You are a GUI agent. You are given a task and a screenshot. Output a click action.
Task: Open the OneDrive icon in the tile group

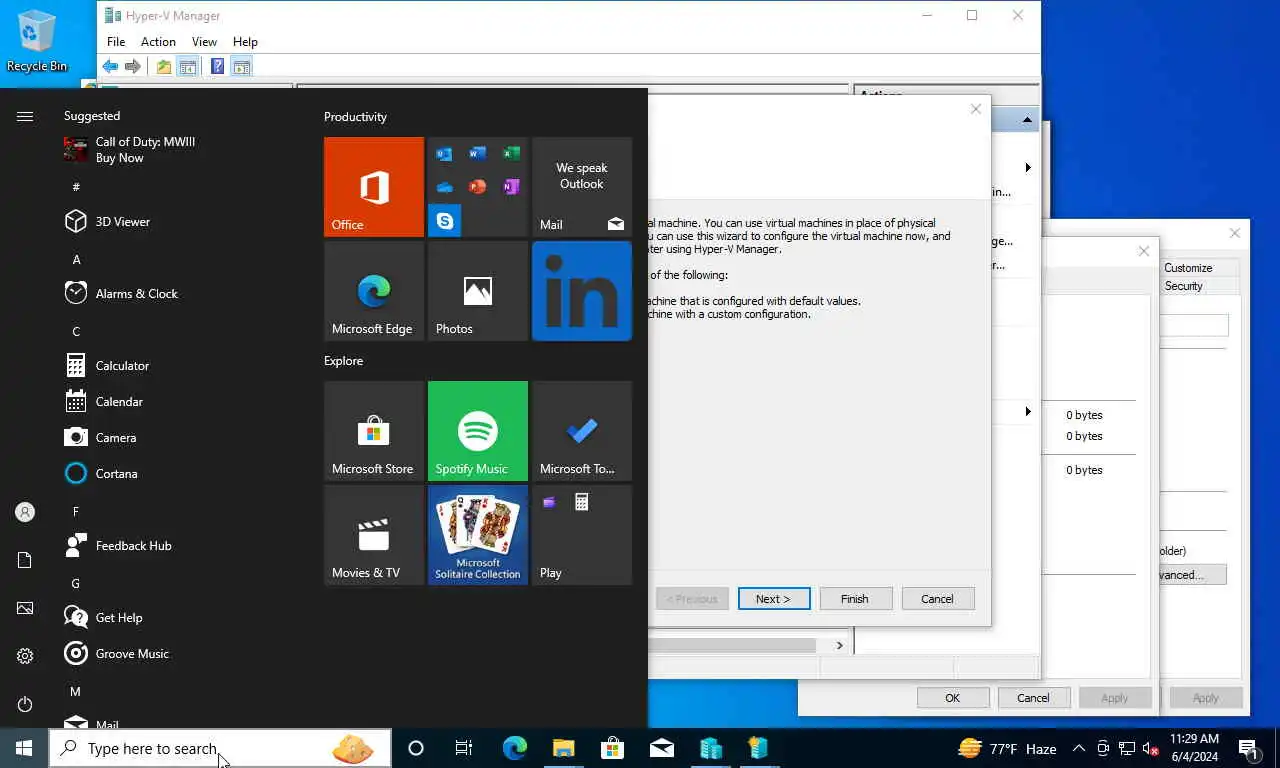[444, 187]
